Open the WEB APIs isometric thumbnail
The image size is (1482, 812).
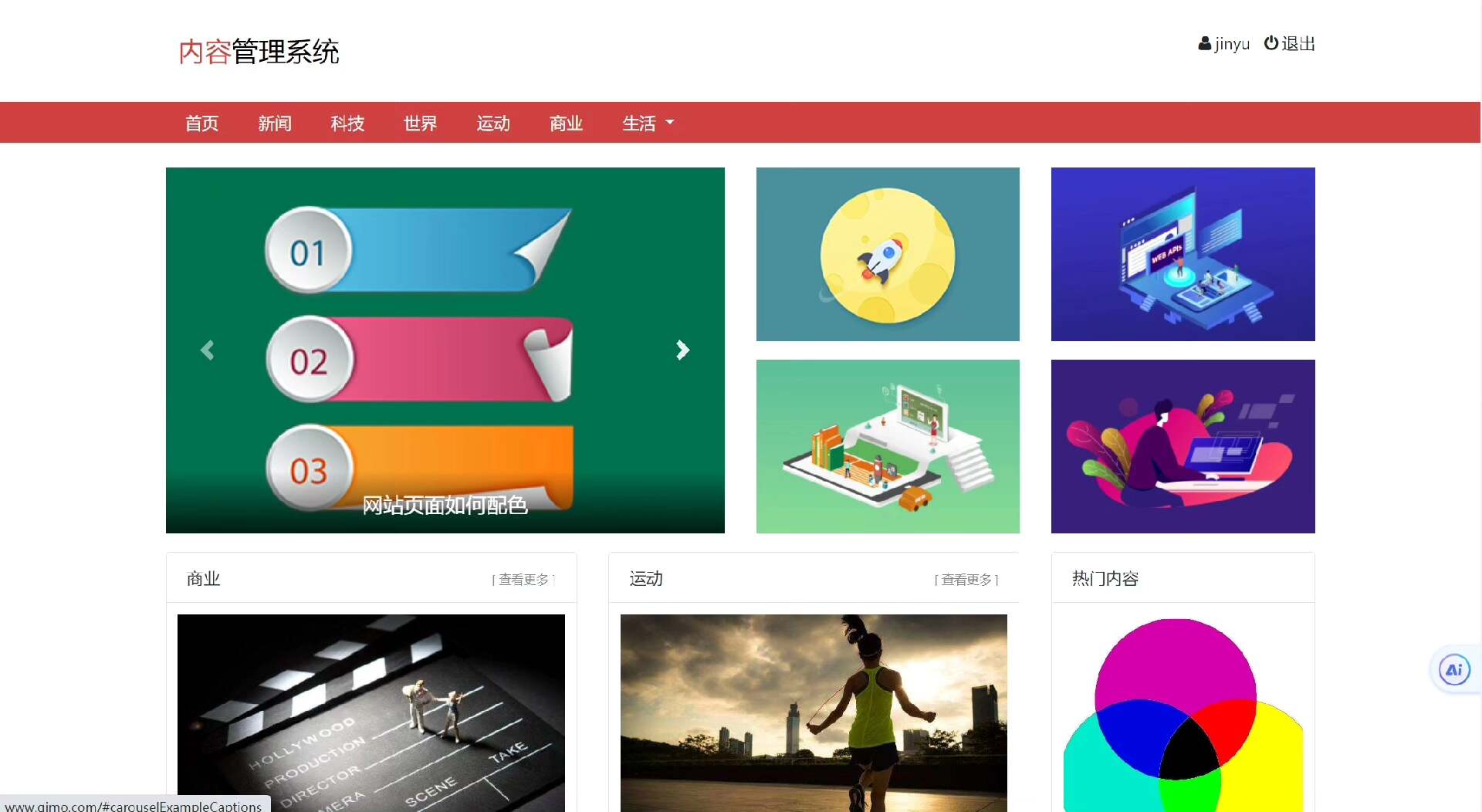1183,254
